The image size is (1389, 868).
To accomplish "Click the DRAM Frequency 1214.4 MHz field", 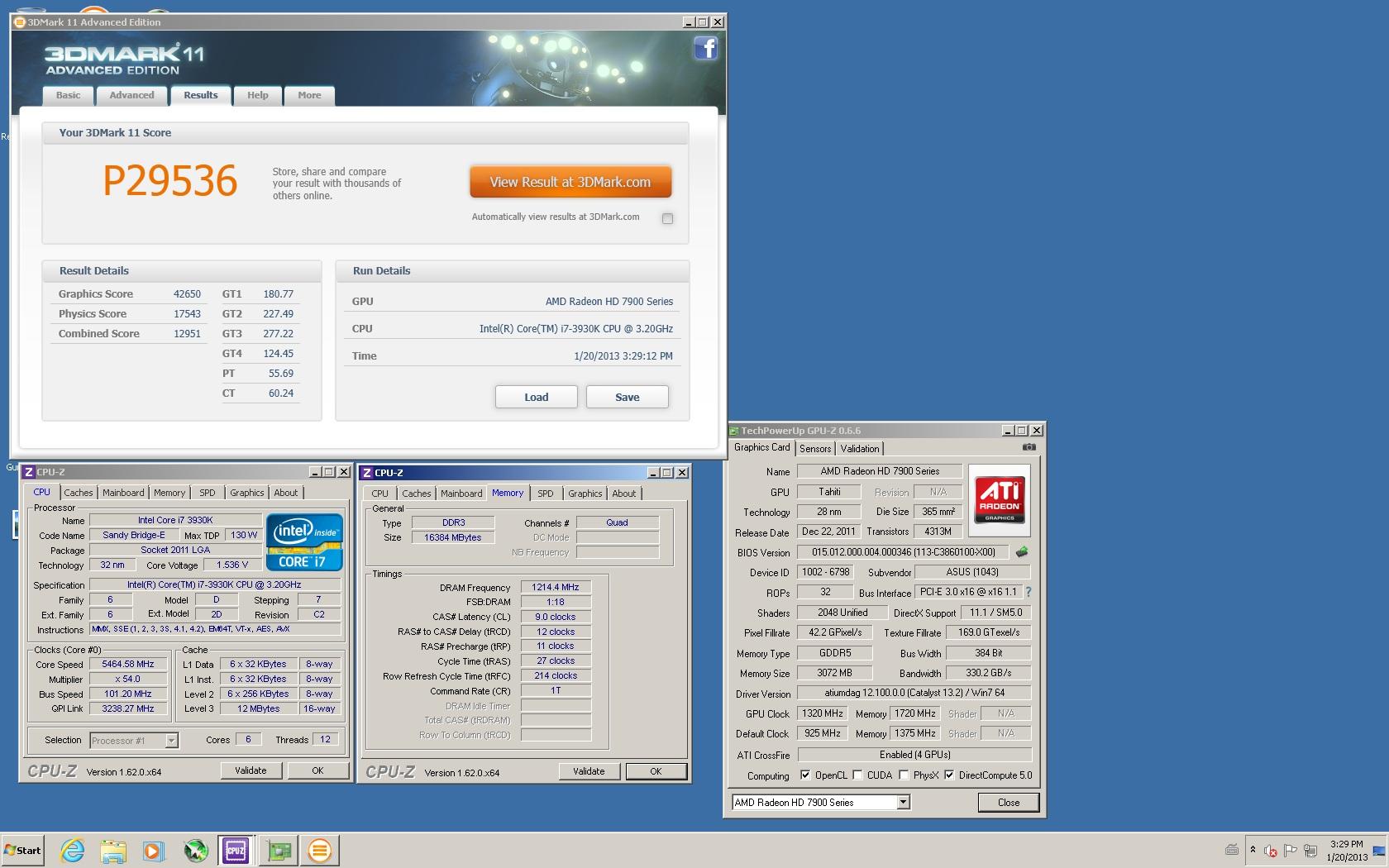I will point(556,588).
